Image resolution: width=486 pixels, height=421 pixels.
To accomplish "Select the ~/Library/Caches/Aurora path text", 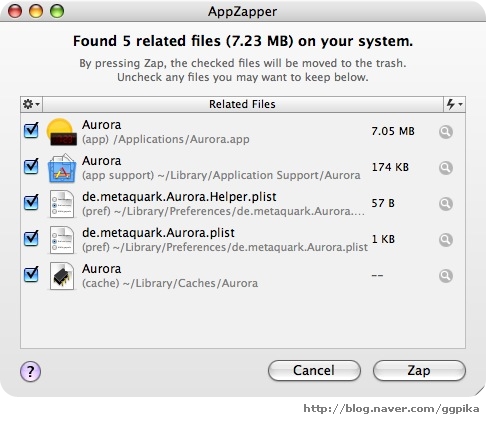I will [190, 283].
